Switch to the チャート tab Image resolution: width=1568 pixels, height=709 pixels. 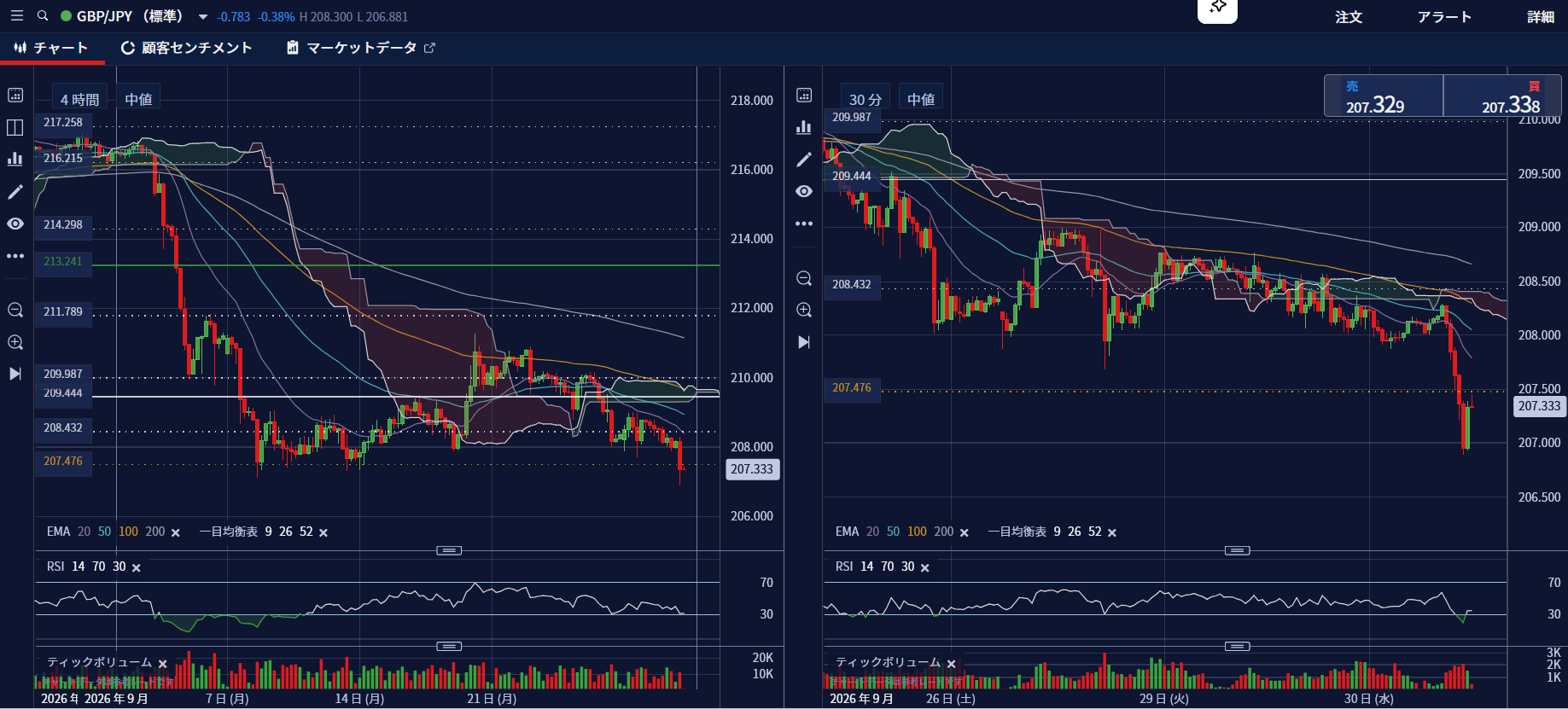click(52, 48)
